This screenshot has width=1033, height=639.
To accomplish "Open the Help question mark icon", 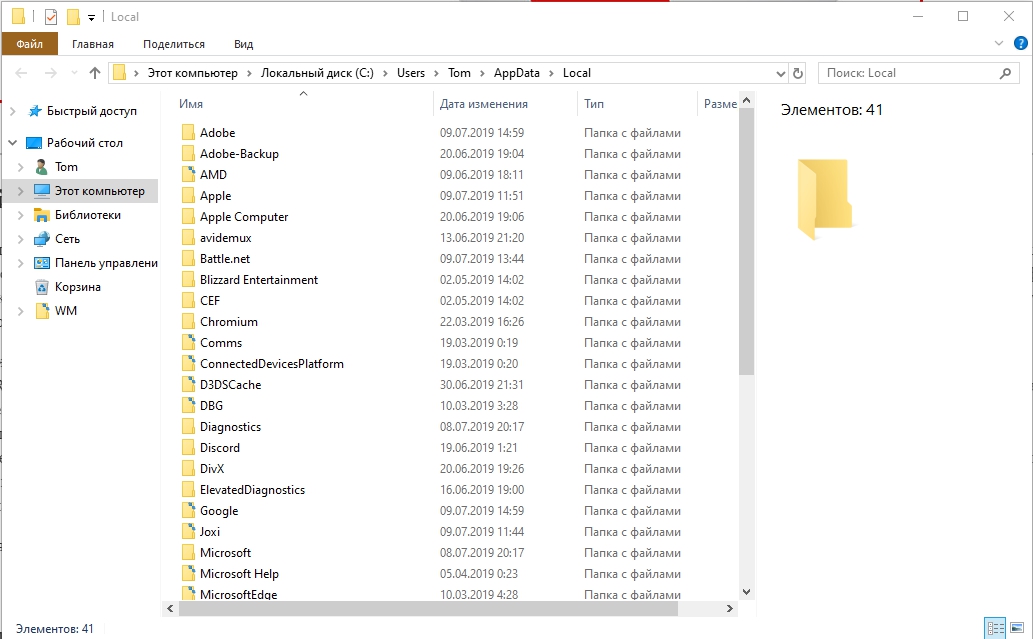I will point(1018,44).
